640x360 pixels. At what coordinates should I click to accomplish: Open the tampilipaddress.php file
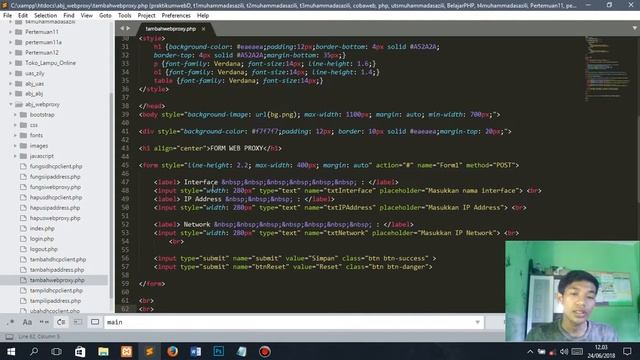55,301
